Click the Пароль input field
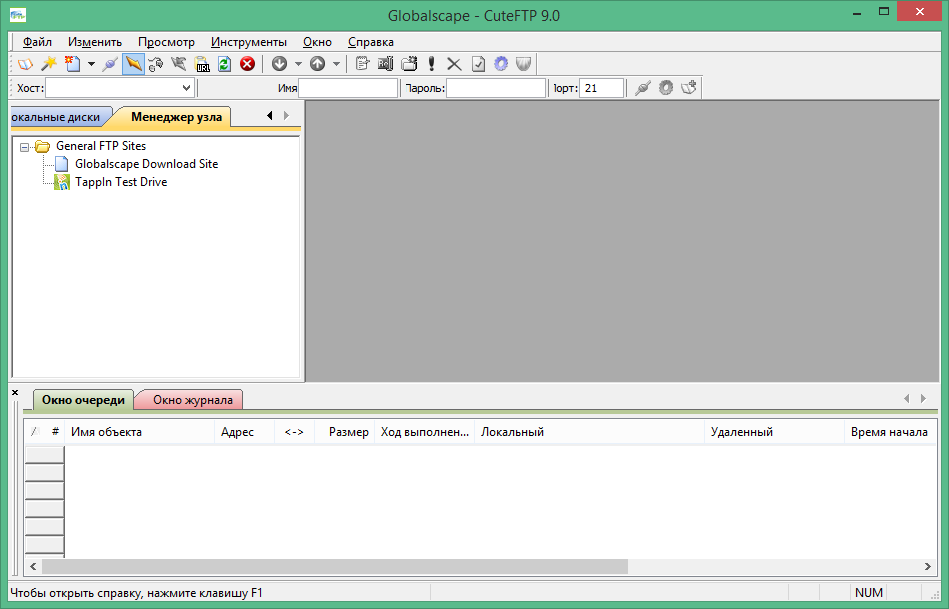Image resolution: width=949 pixels, height=609 pixels. (x=496, y=88)
